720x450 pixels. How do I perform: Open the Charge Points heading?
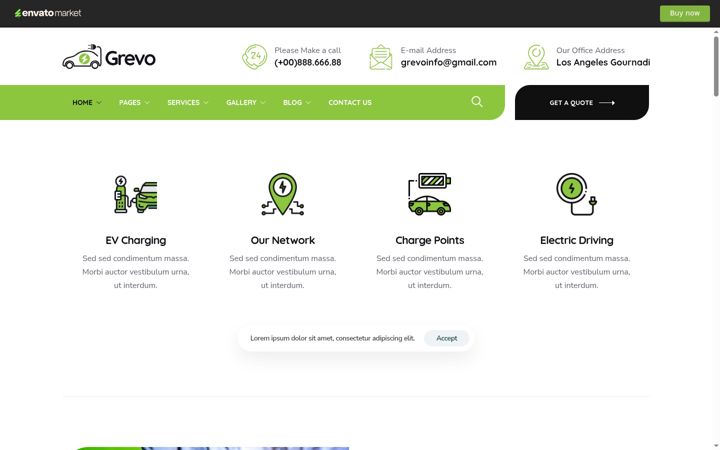tap(429, 240)
